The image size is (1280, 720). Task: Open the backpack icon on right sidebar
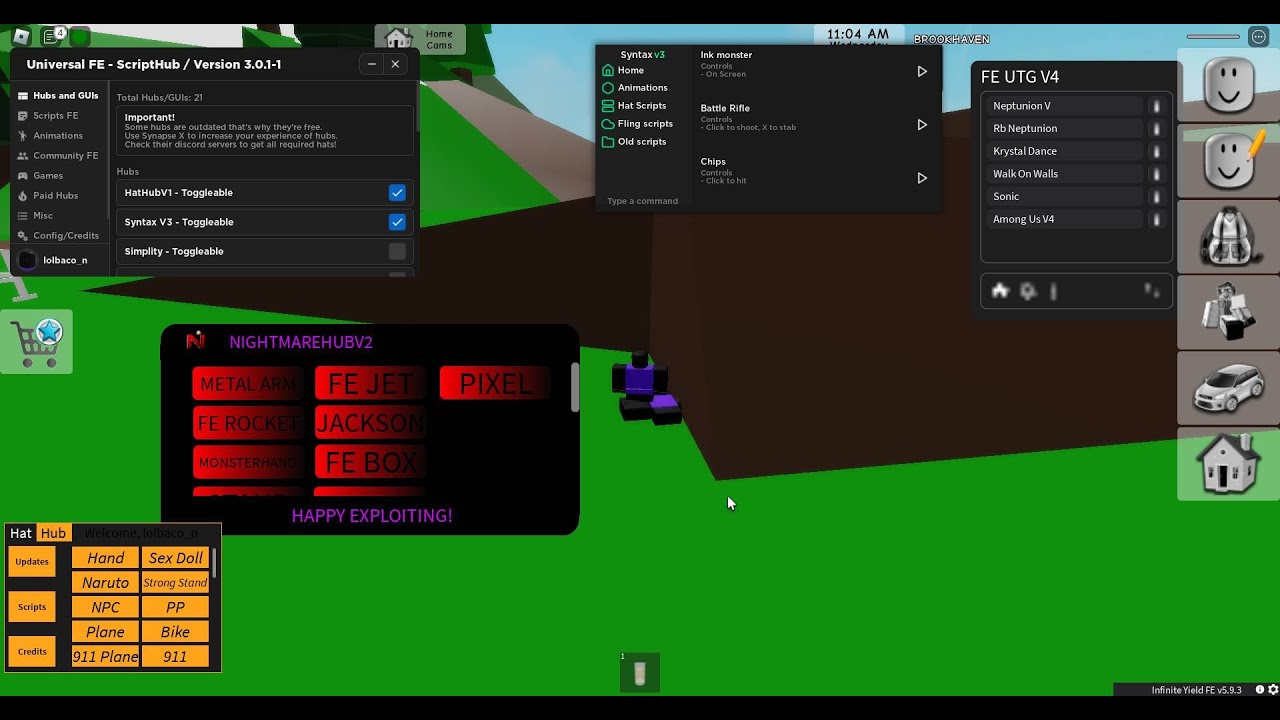1229,236
